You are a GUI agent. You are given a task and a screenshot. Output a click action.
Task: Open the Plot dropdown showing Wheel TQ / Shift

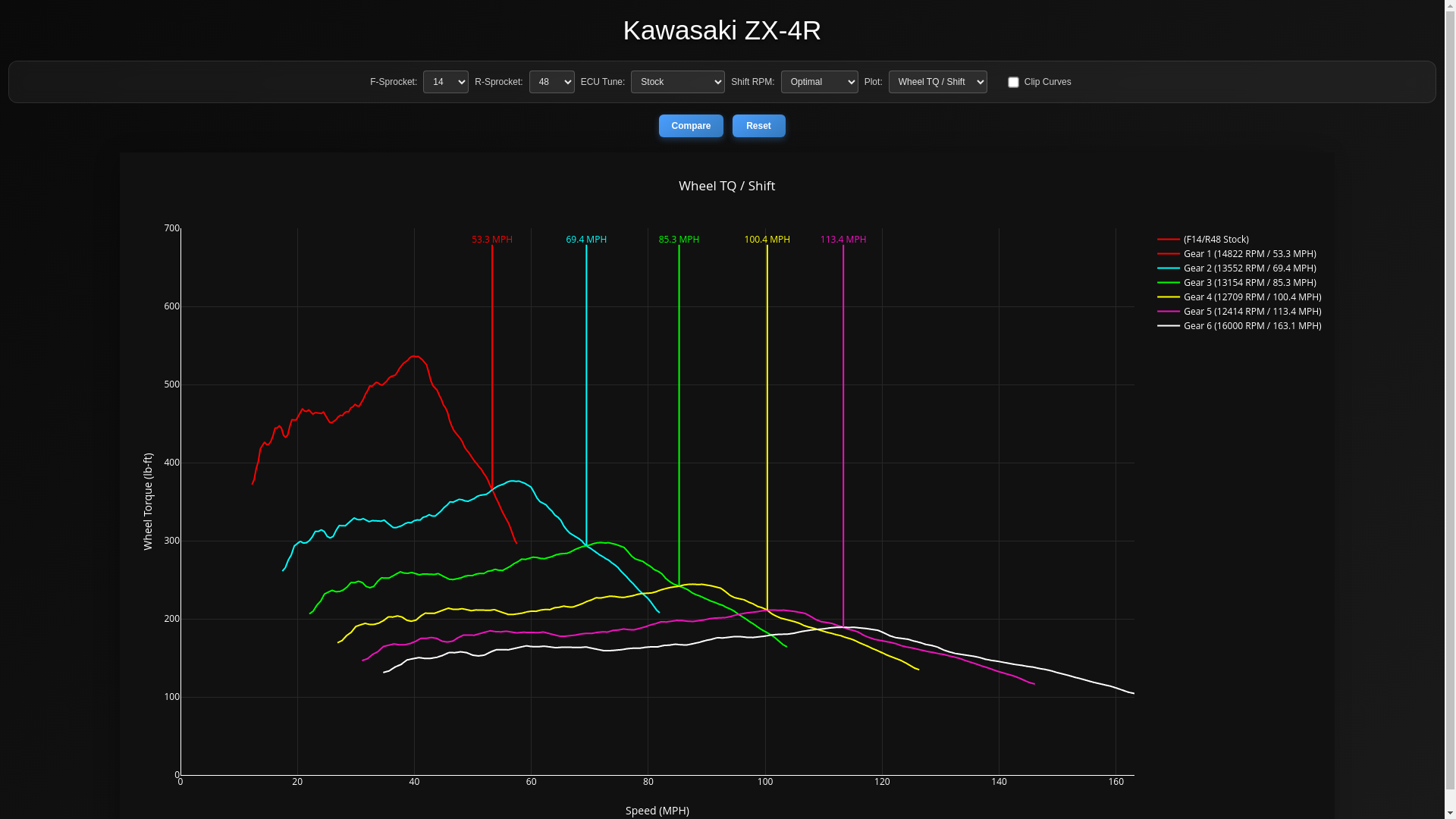[937, 82]
